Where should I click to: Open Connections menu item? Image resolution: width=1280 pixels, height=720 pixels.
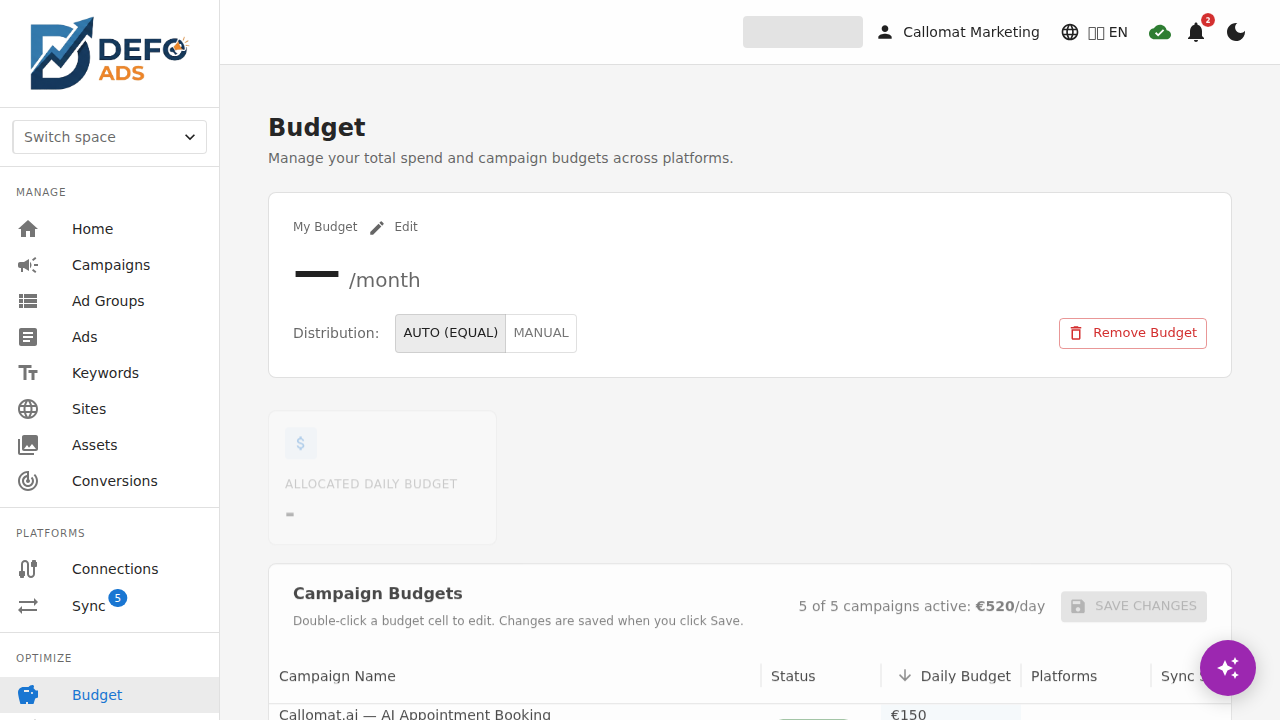point(110,569)
